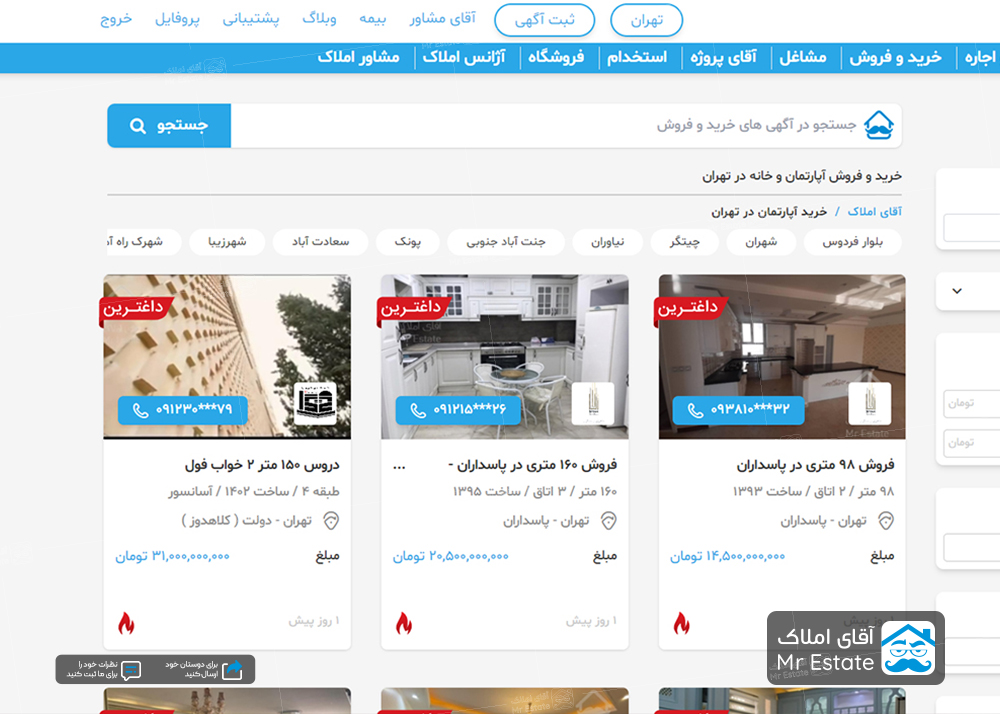Click the price ۳۱,۰۰۰,۰۰۰,۰۰۰ تومان

(x=172, y=557)
